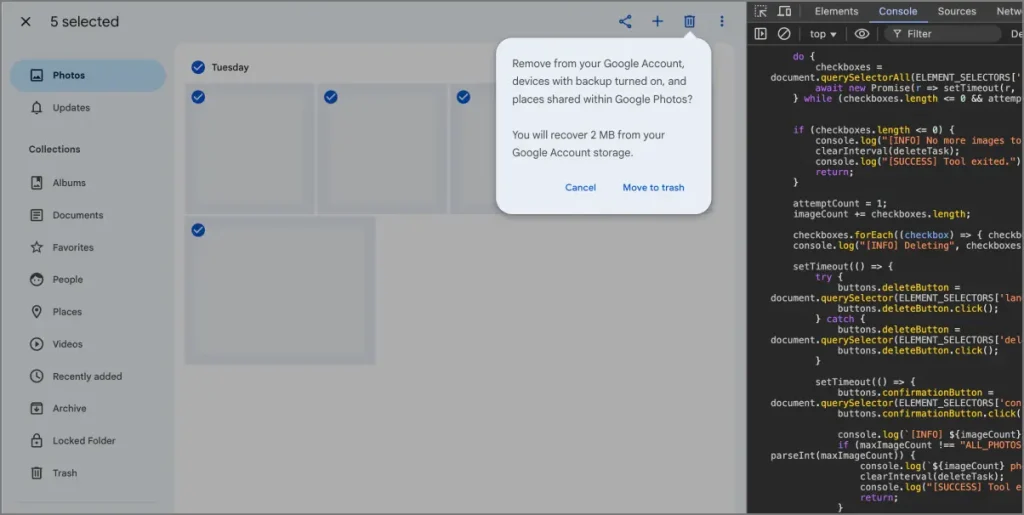
Task: Deselect the first photo in Tuesday row
Action: pyautogui.click(x=198, y=97)
